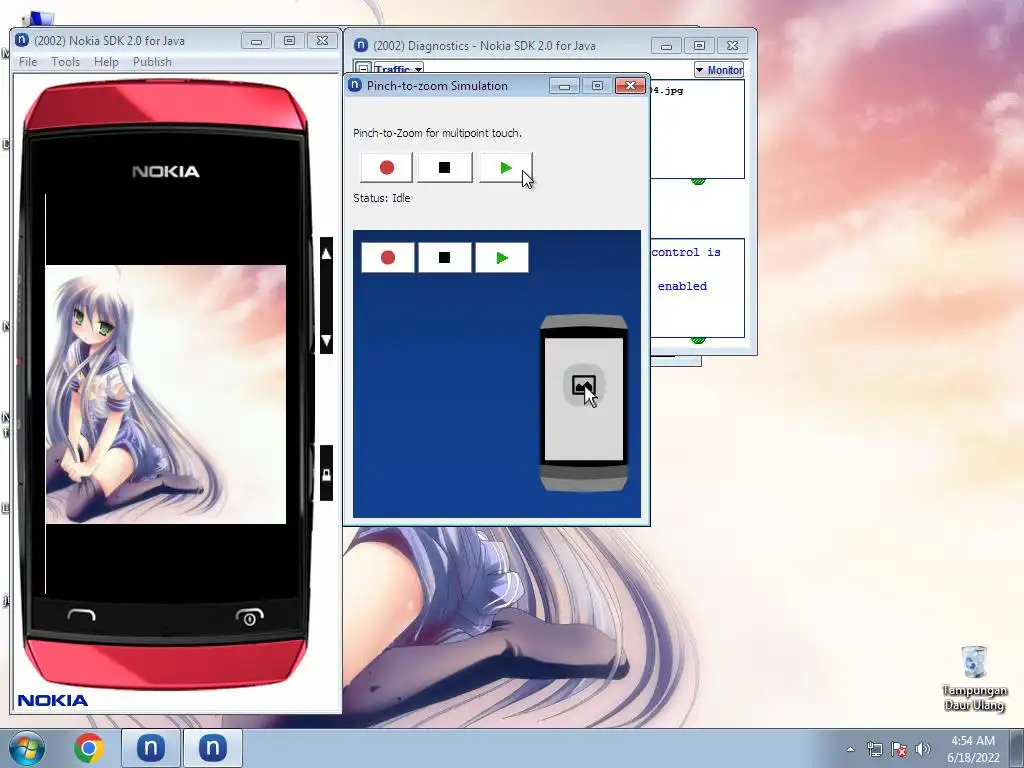Image resolution: width=1024 pixels, height=768 pixels.
Task: Click the speaker volume tray icon
Action: click(923, 749)
